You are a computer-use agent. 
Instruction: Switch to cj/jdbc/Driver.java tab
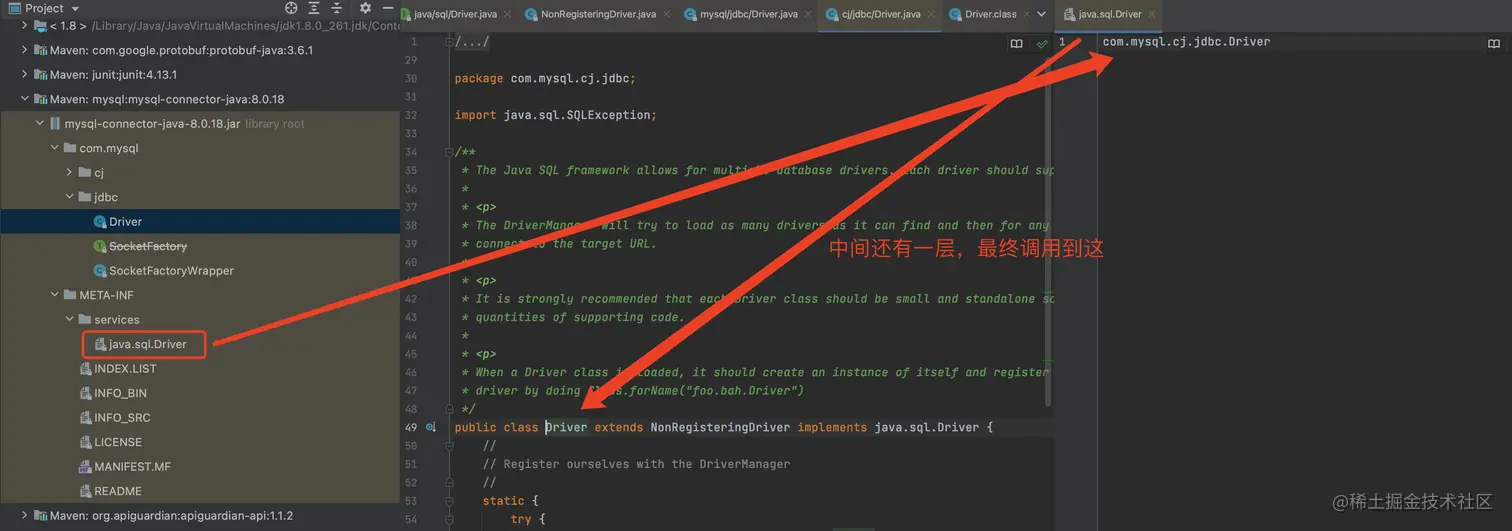[x=881, y=14]
